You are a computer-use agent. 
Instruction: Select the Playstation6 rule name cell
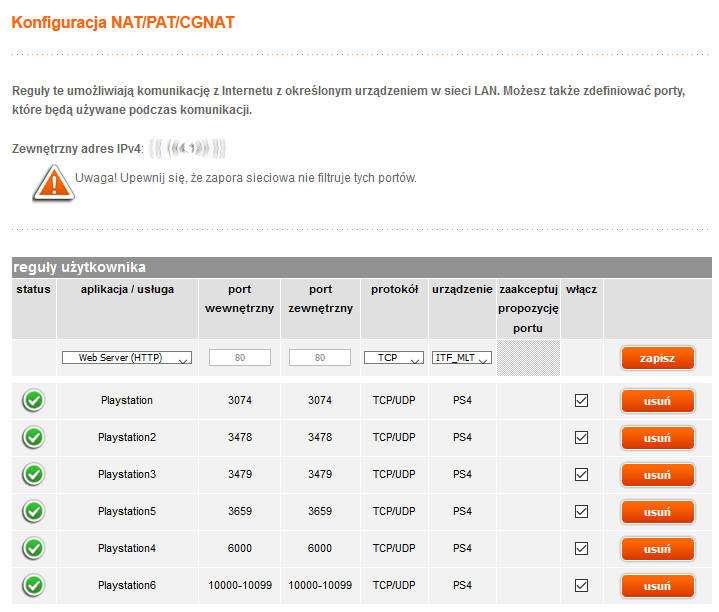tap(127, 585)
